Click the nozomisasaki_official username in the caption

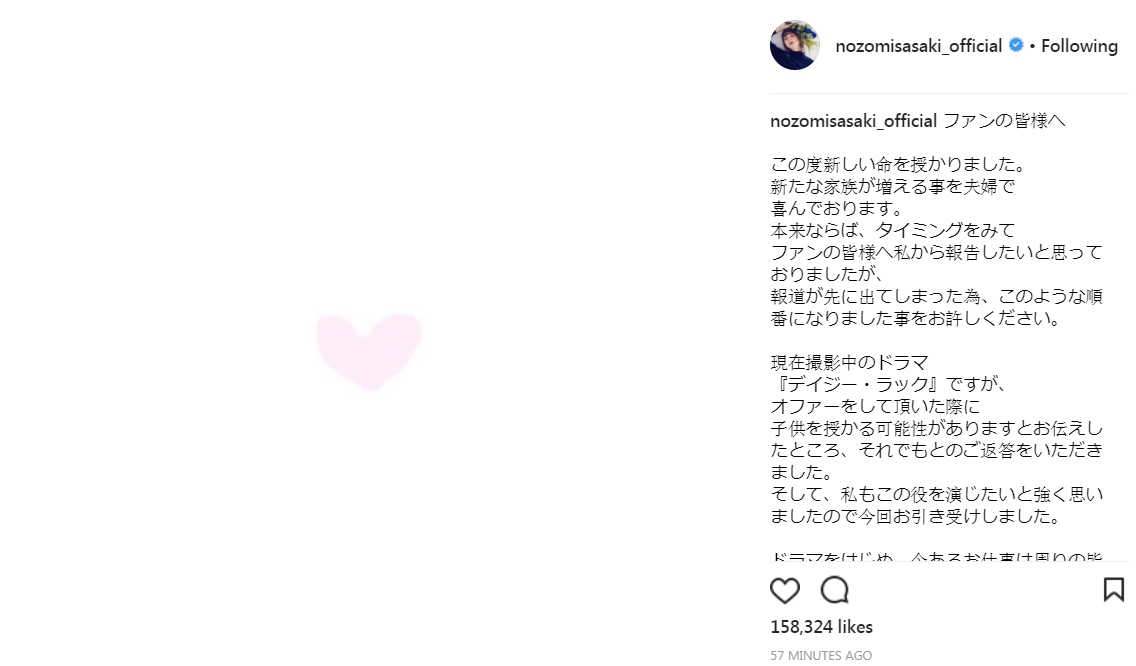tap(853, 121)
